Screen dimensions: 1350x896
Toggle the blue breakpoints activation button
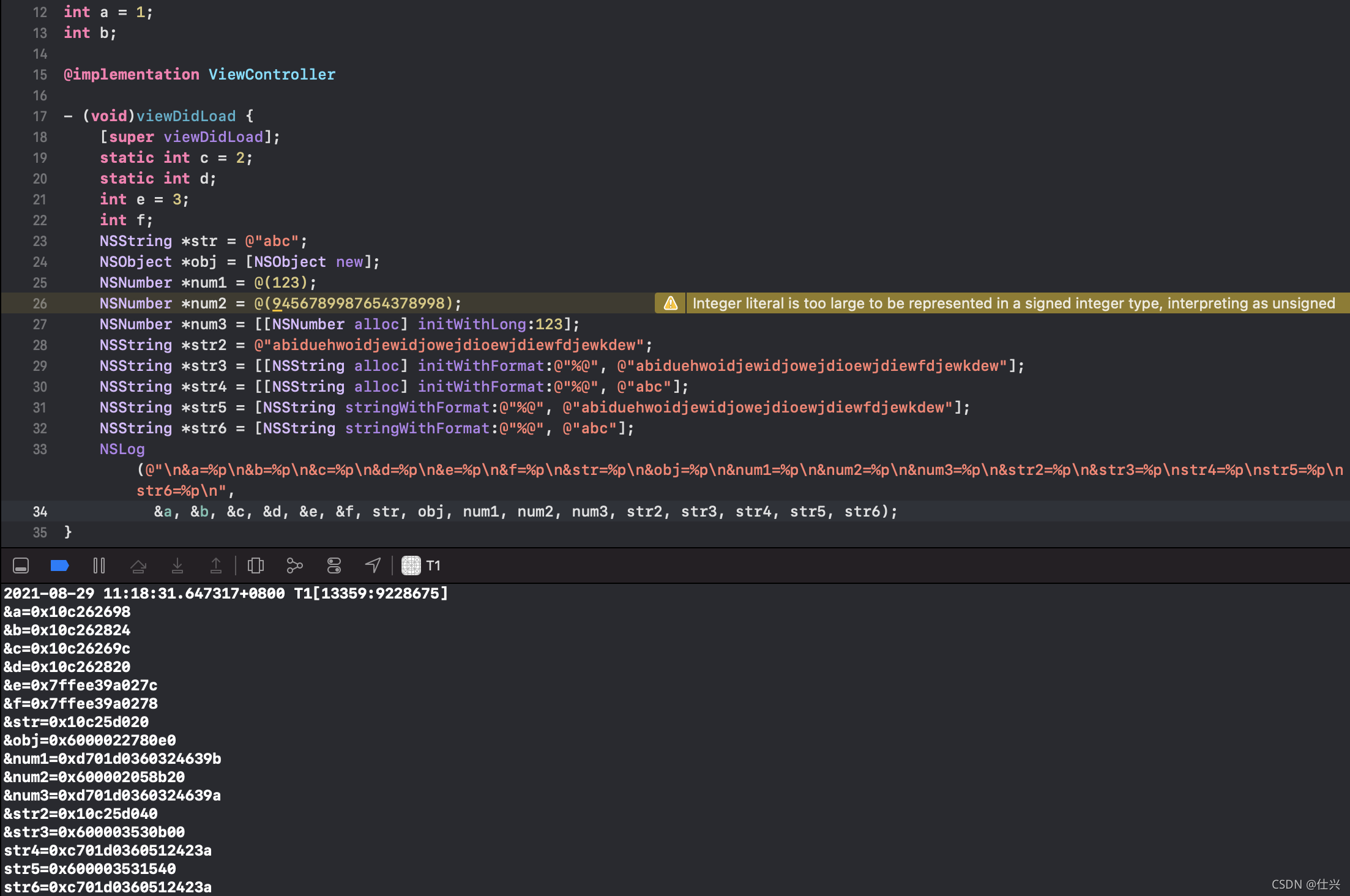(59, 566)
